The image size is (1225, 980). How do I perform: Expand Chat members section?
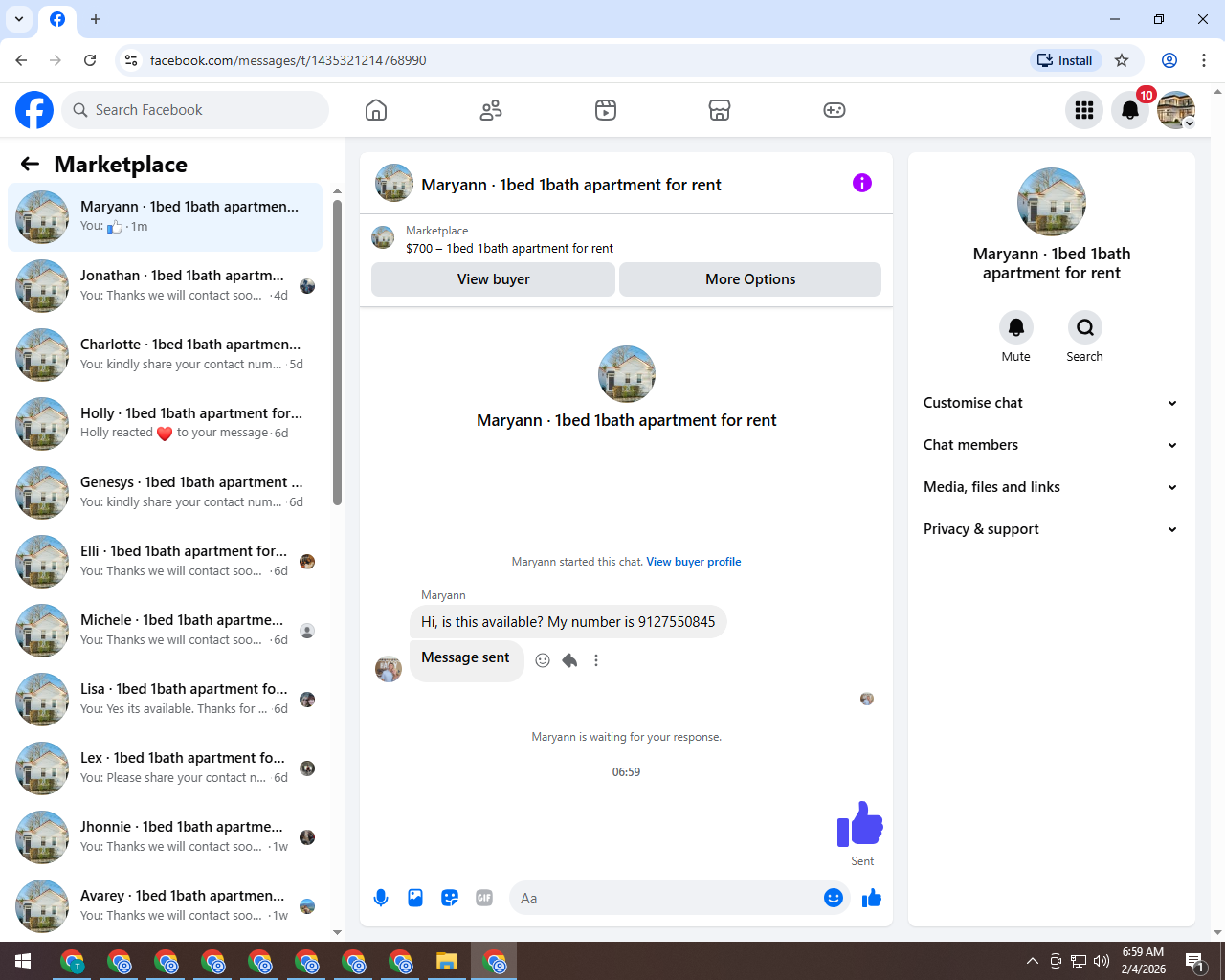coord(1051,445)
